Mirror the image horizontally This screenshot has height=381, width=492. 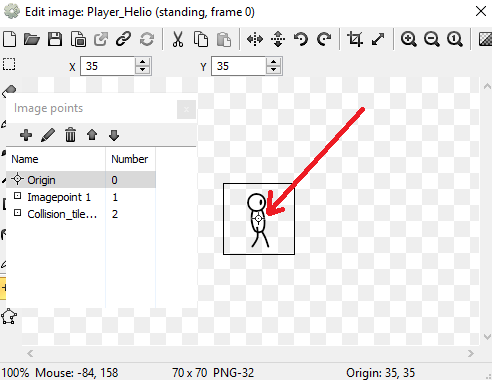coord(255,39)
